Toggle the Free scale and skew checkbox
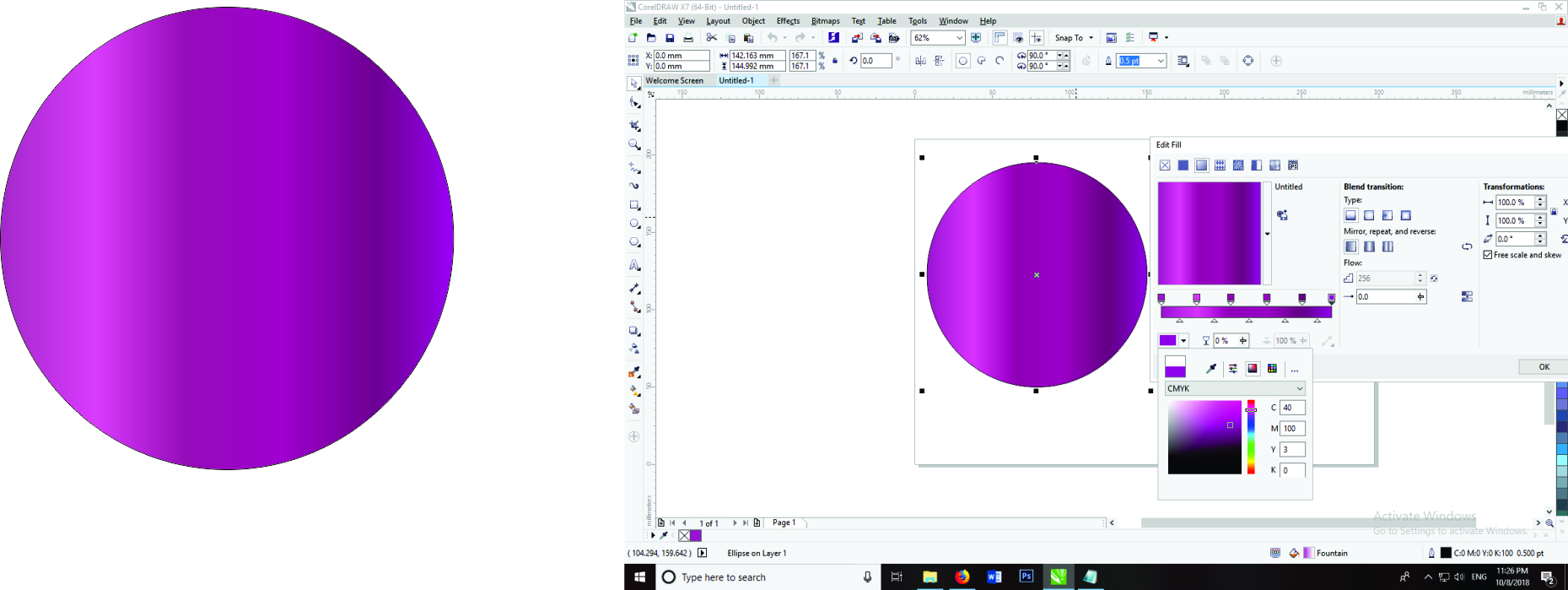Screen dimensions: 1568x590 [x=1488, y=255]
